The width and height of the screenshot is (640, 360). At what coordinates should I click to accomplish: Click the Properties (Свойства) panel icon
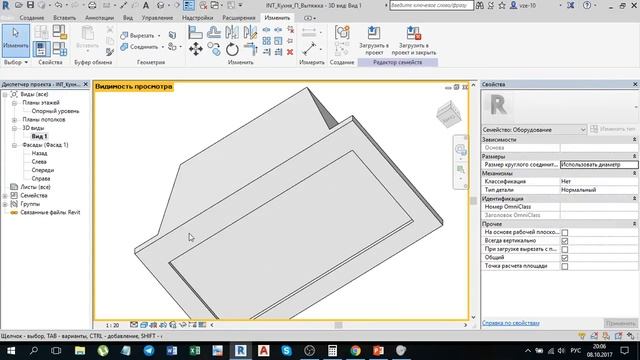click(x=41, y=49)
